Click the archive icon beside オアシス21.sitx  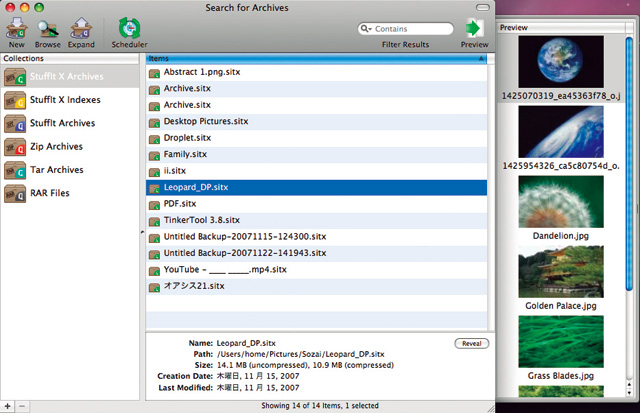154,287
